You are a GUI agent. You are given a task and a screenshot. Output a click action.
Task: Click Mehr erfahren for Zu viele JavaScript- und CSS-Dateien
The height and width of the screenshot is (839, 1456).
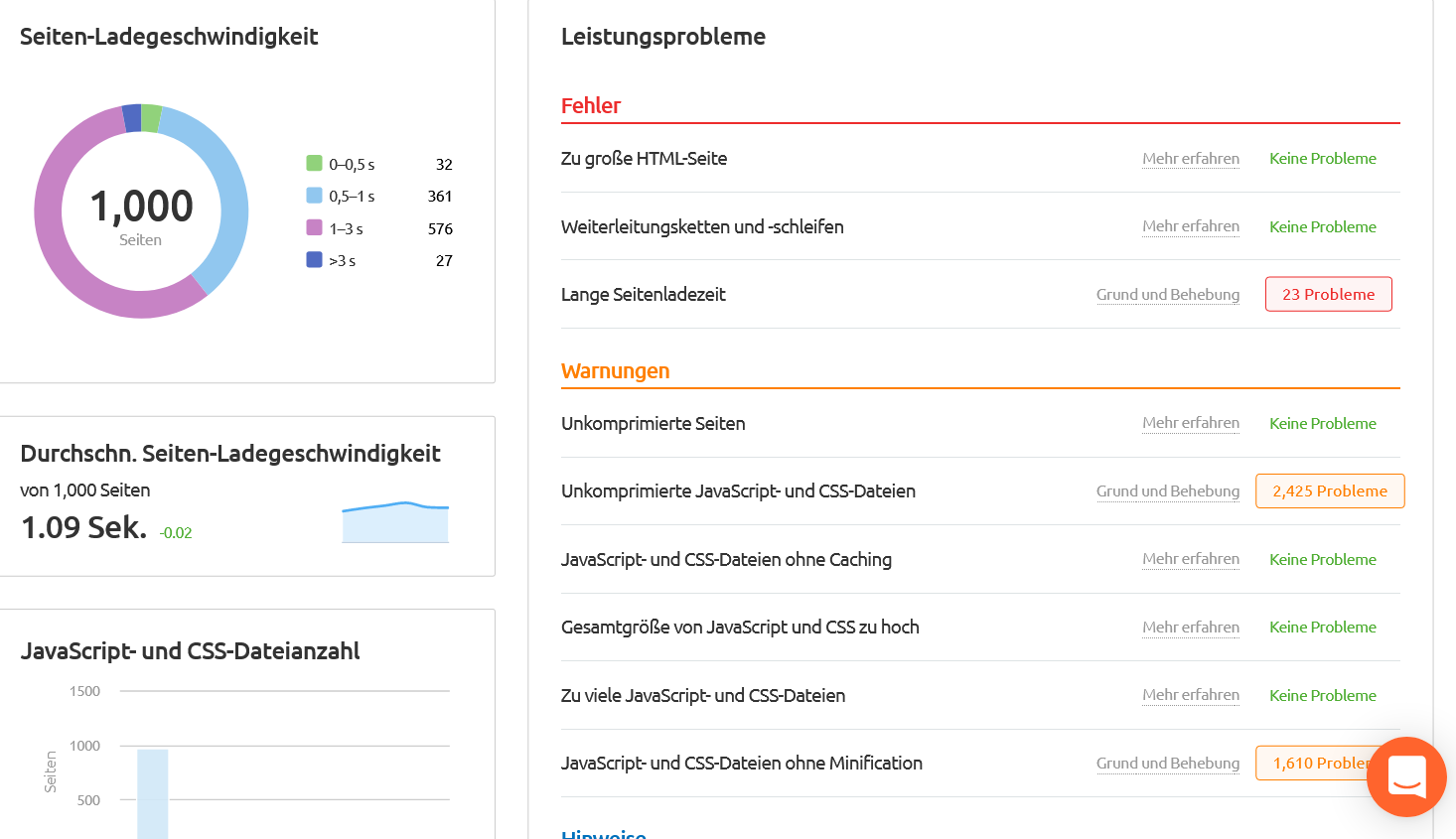pyautogui.click(x=1191, y=695)
